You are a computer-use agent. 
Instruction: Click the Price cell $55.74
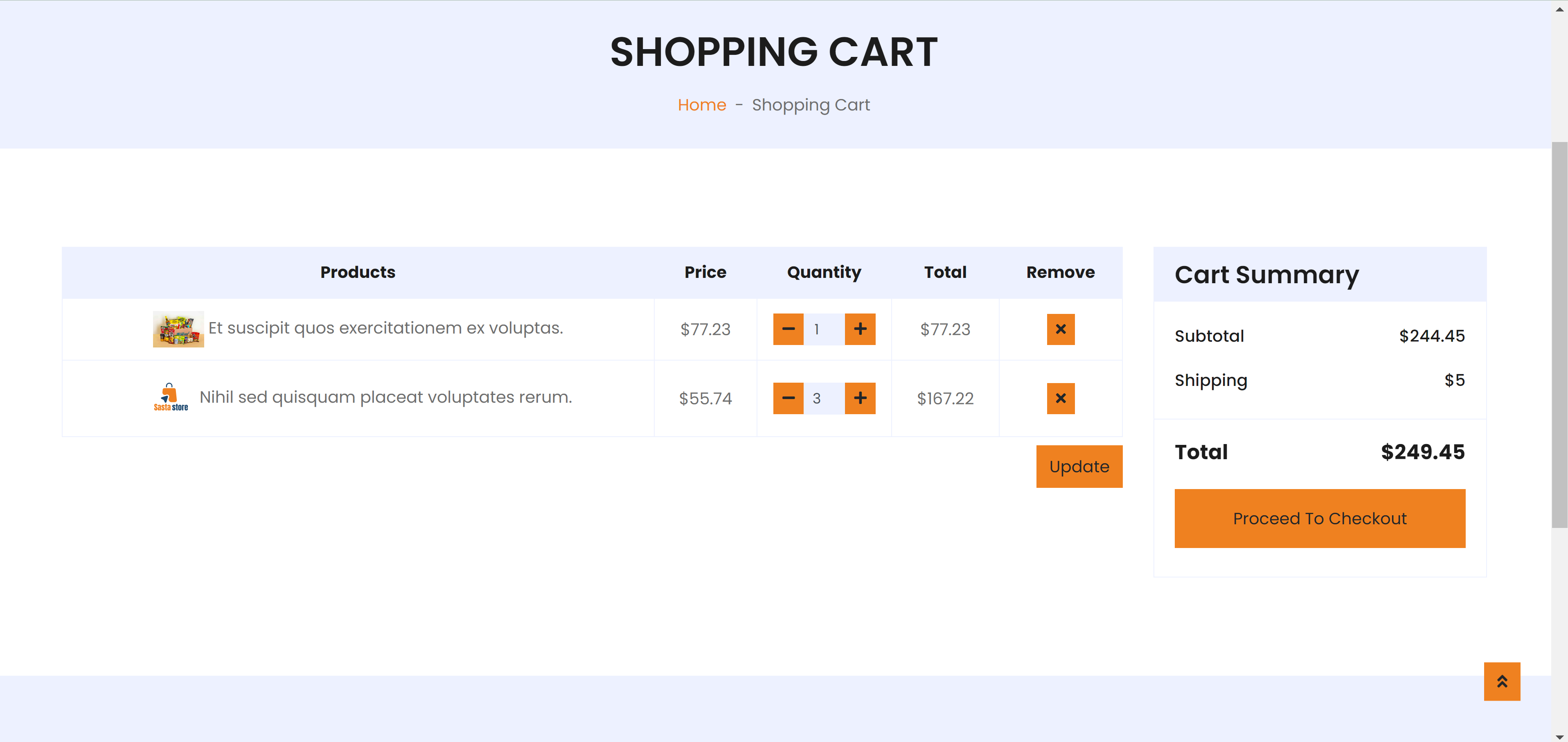click(705, 399)
